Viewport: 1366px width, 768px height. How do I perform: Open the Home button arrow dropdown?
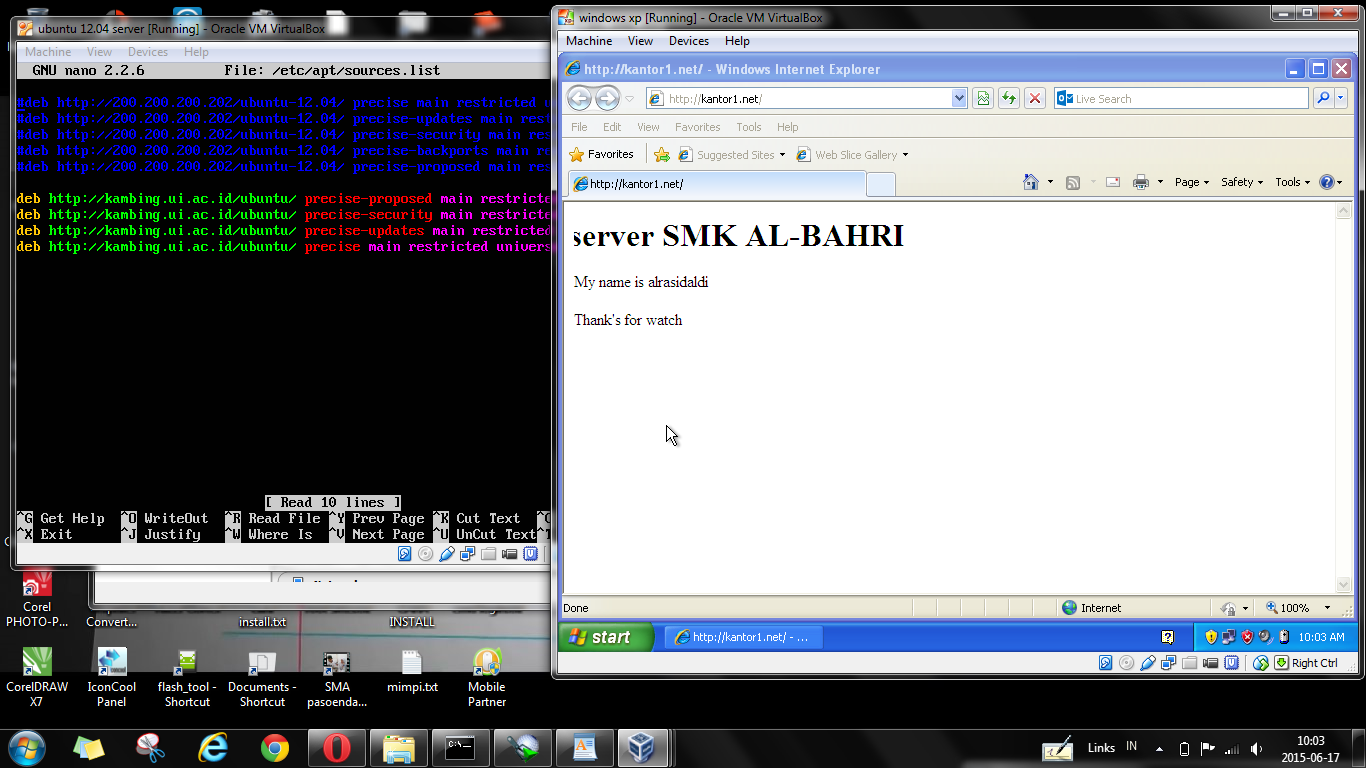tap(1050, 182)
